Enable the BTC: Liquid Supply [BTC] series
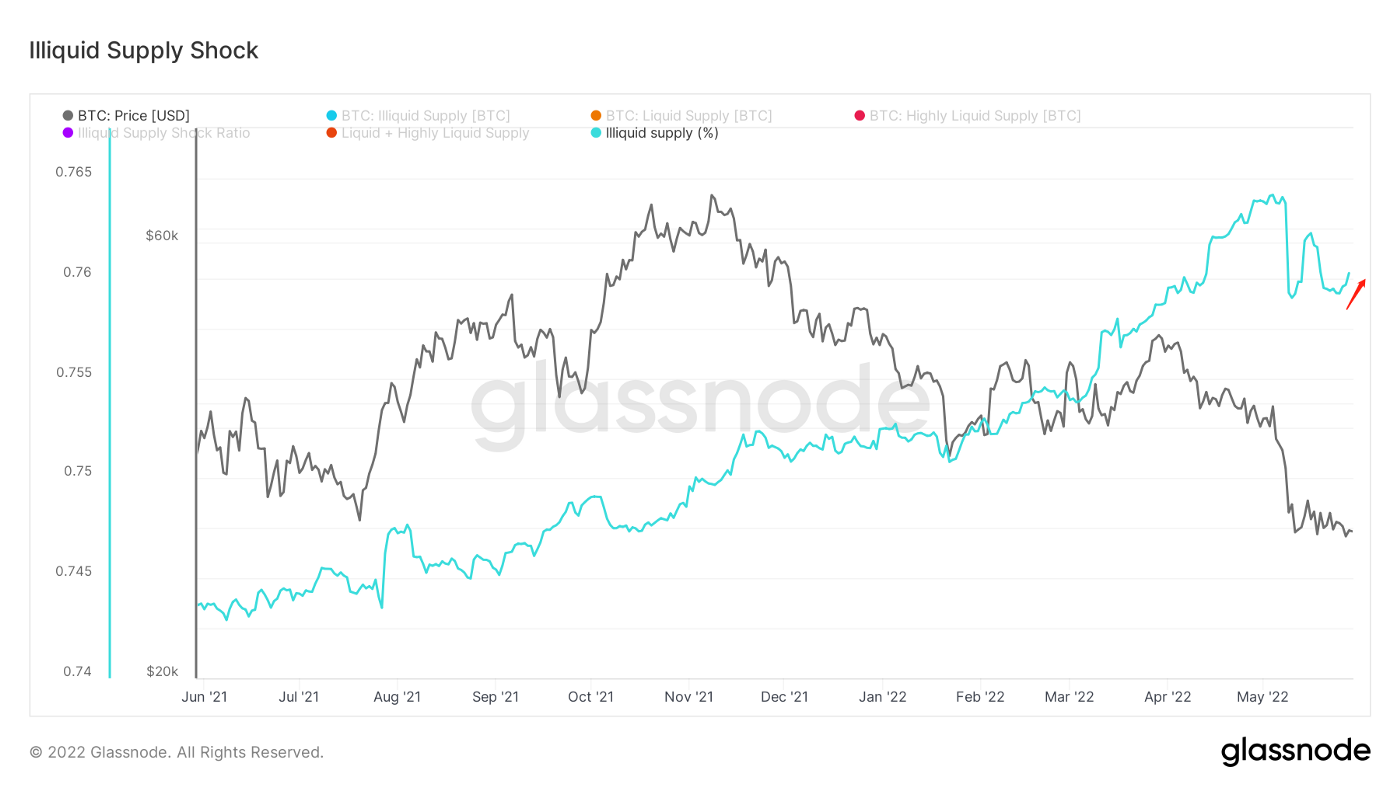The height and width of the screenshot is (787, 1400). click(x=688, y=116)
